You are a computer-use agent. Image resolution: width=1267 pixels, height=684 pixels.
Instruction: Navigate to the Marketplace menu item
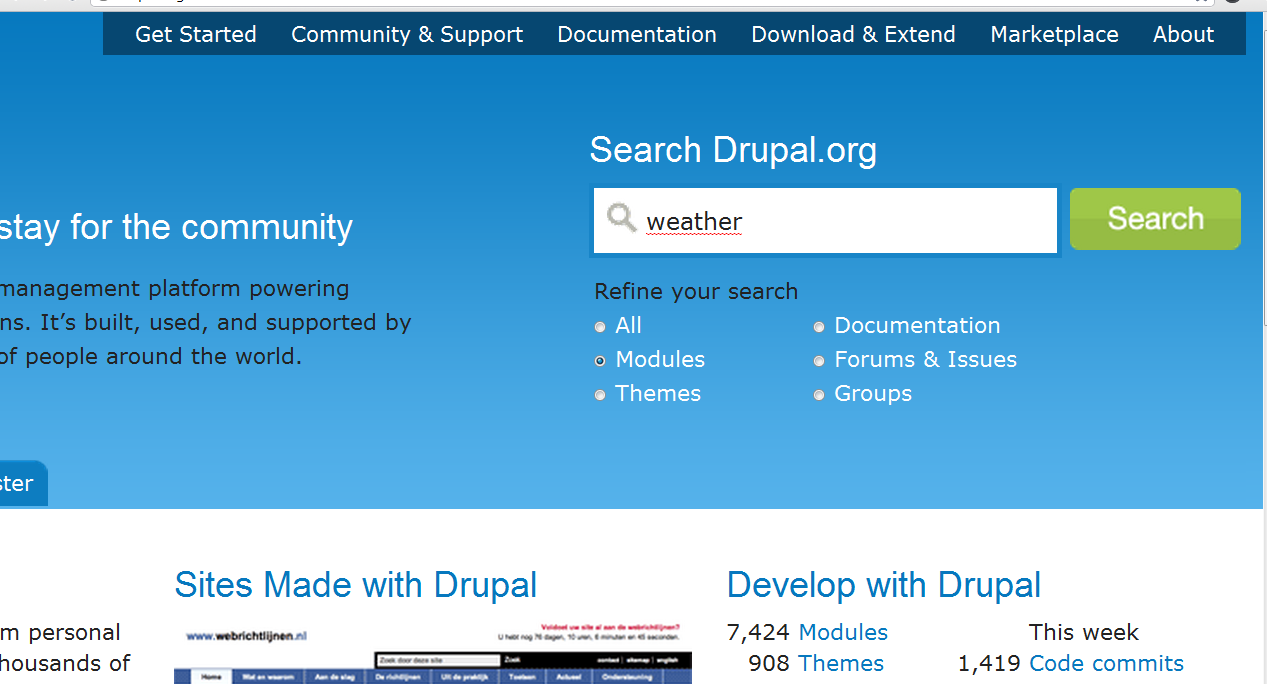[1054, 35]
